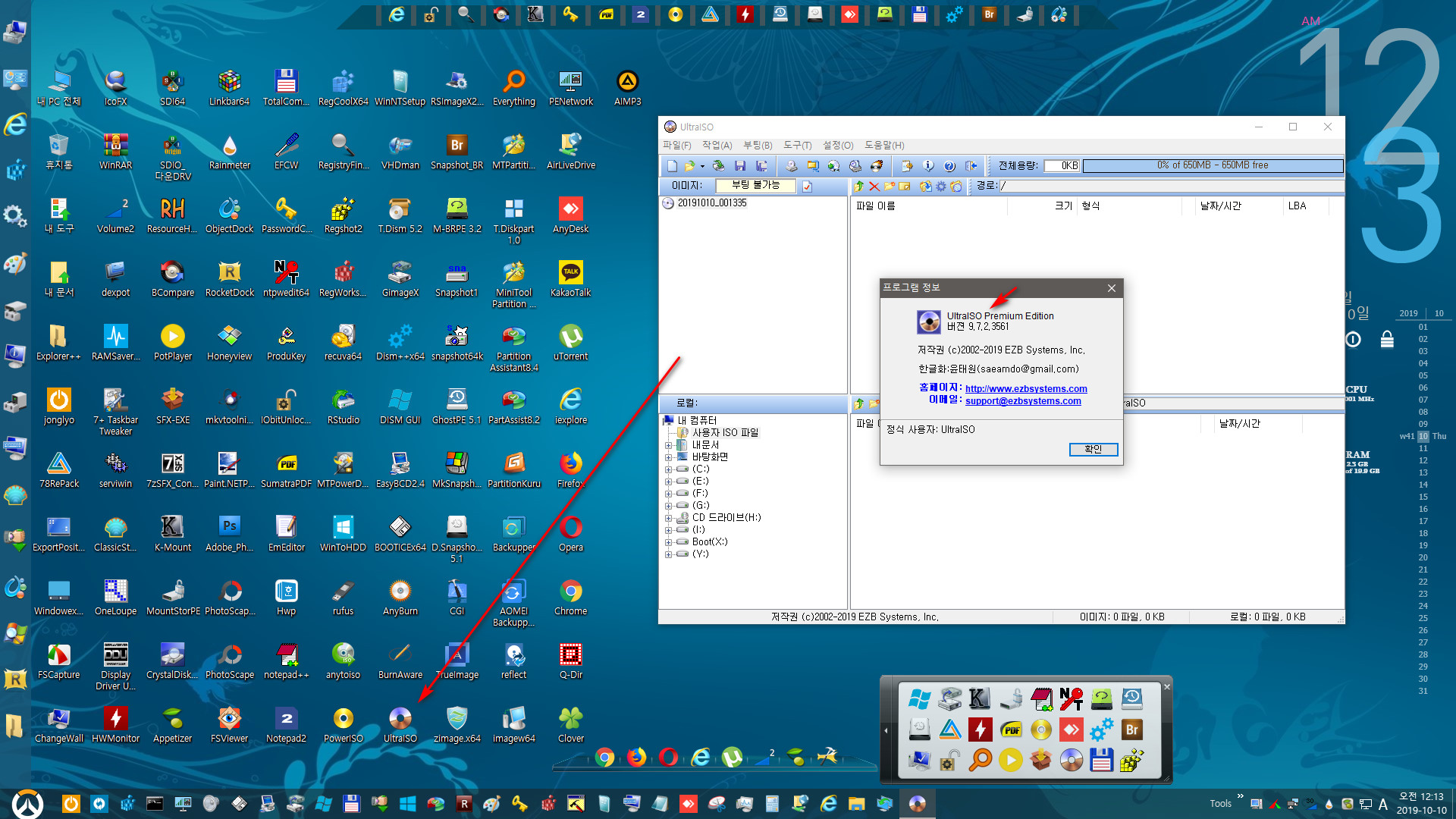Click the Information 'i' icon in UltraISO toolbar
Image resolution: width=1456 pixels, height=819 pixels.
point(928,165)
